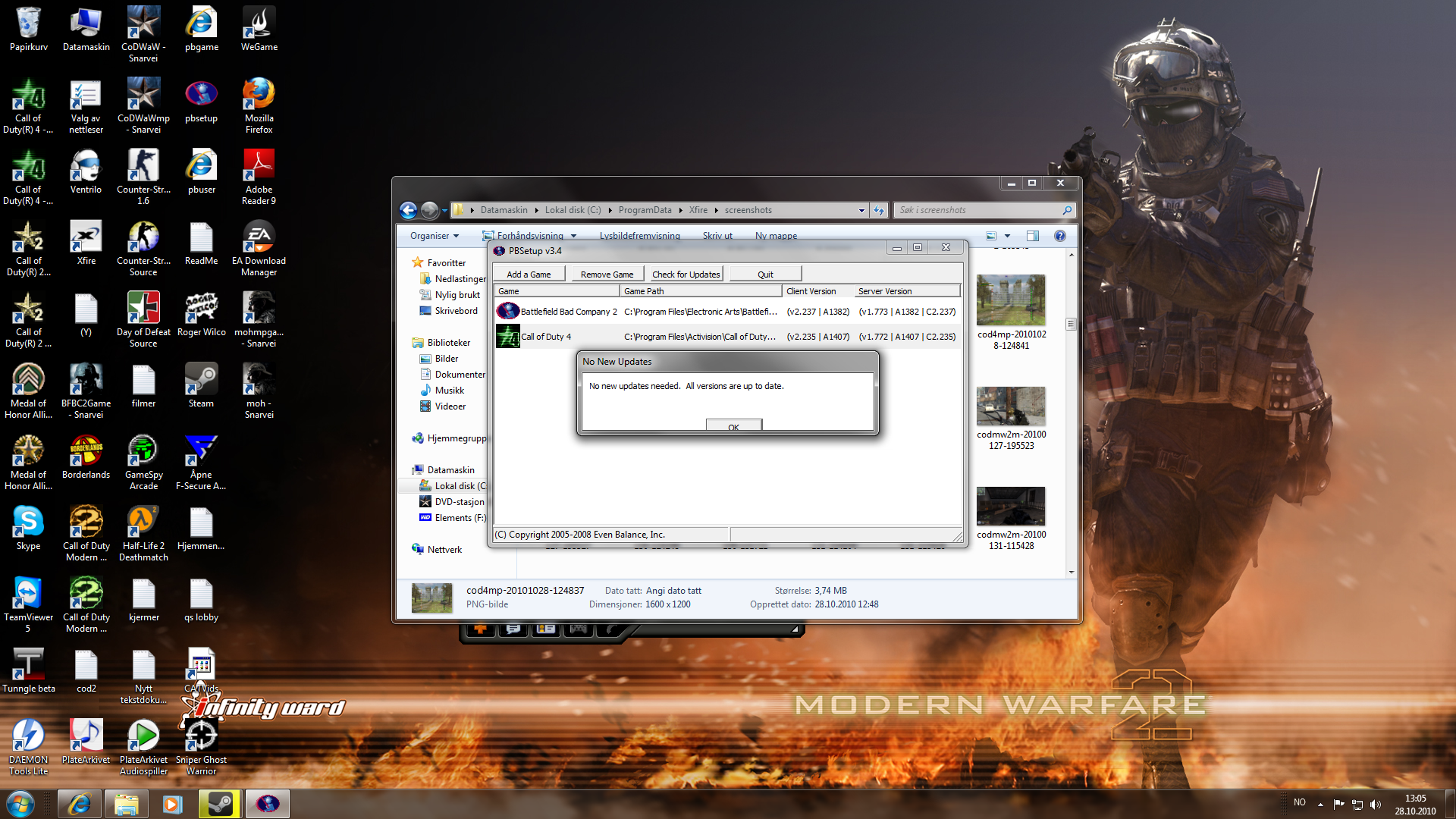Screen dimensions: 1456x819
Task: Click the volume icon in system tray
Action: click(1376, 804)
